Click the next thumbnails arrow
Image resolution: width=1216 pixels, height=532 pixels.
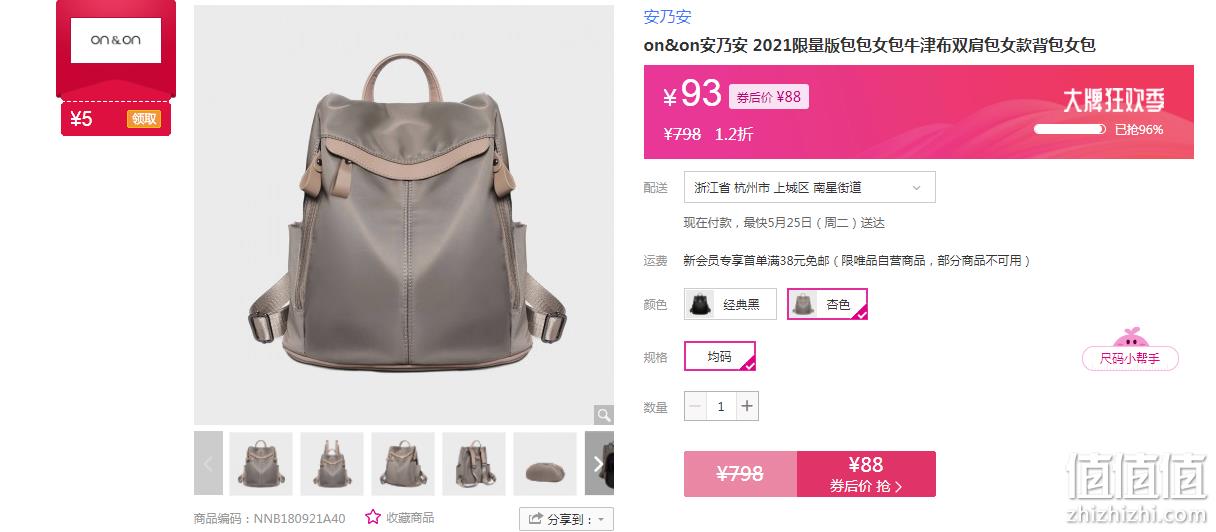(x=599, y=463)
